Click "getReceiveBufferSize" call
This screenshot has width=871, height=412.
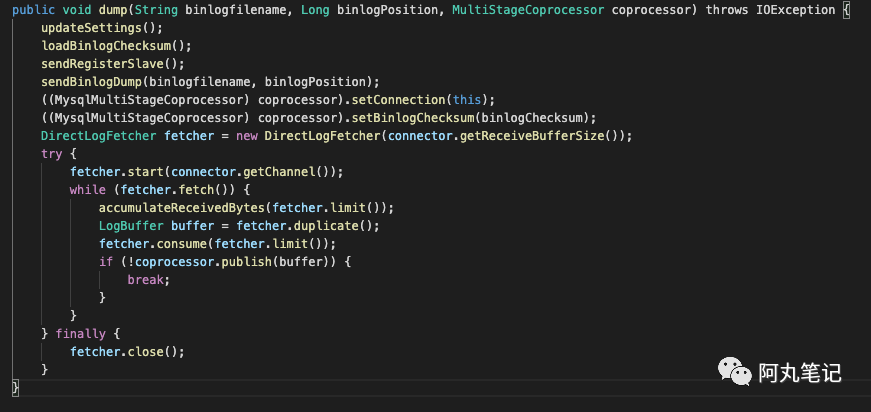[532, 136]
